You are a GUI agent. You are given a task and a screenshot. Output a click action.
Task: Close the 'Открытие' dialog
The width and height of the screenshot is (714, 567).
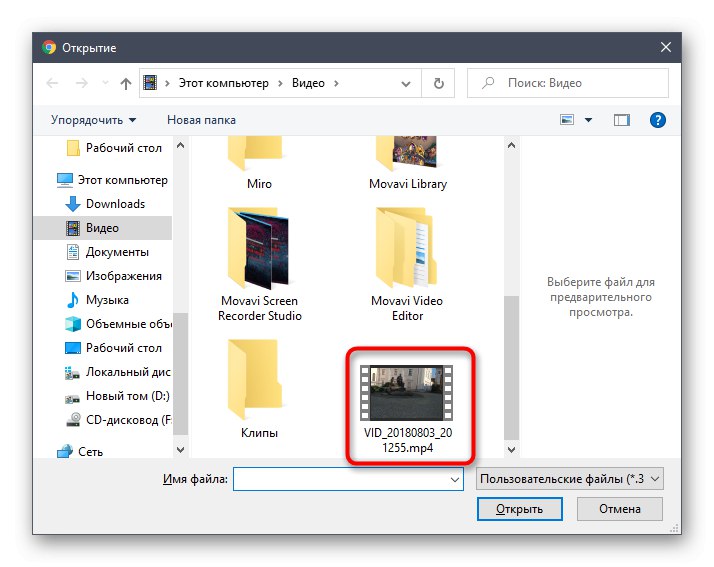point(666,47)
